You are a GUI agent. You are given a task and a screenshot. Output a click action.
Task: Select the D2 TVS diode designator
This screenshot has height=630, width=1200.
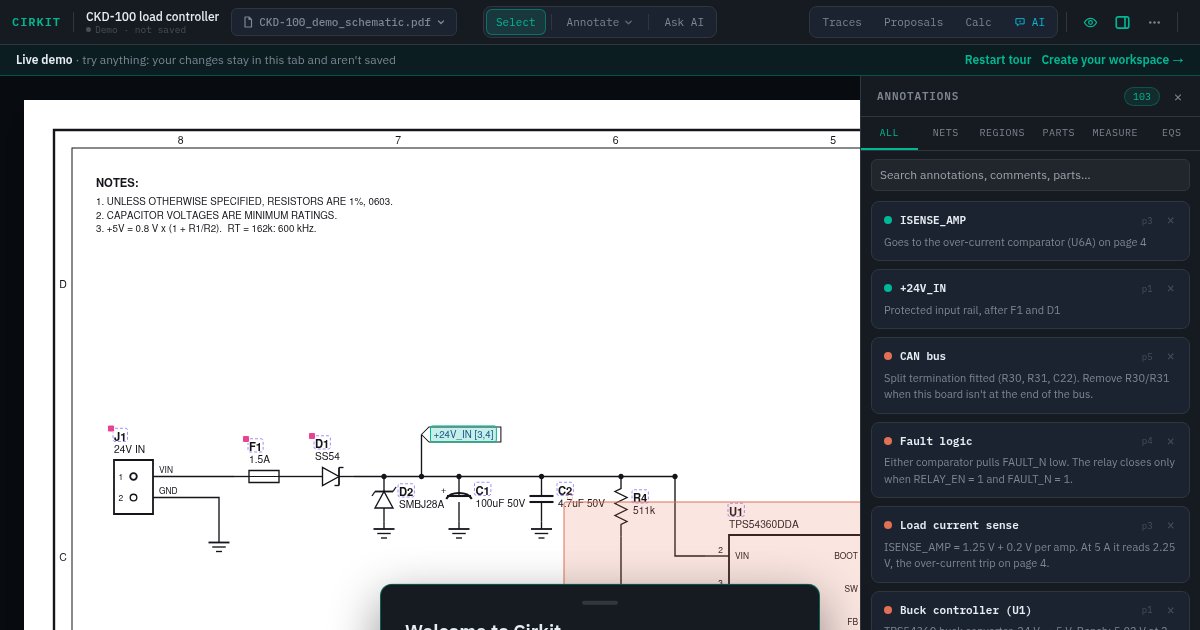[x=406, y=491]
